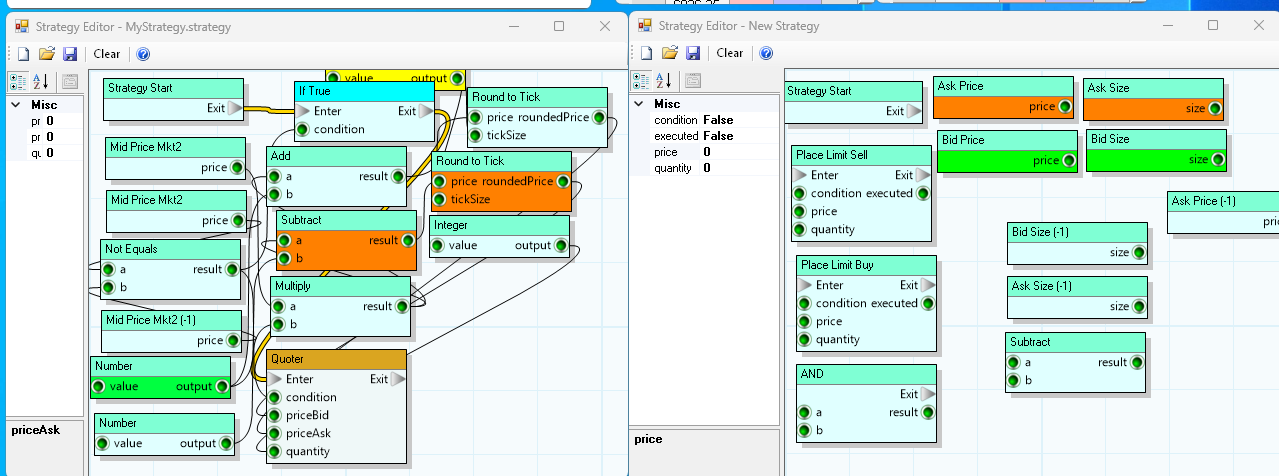
Task: Click Open folder icon in New Strategy editor
Action: 669,53
